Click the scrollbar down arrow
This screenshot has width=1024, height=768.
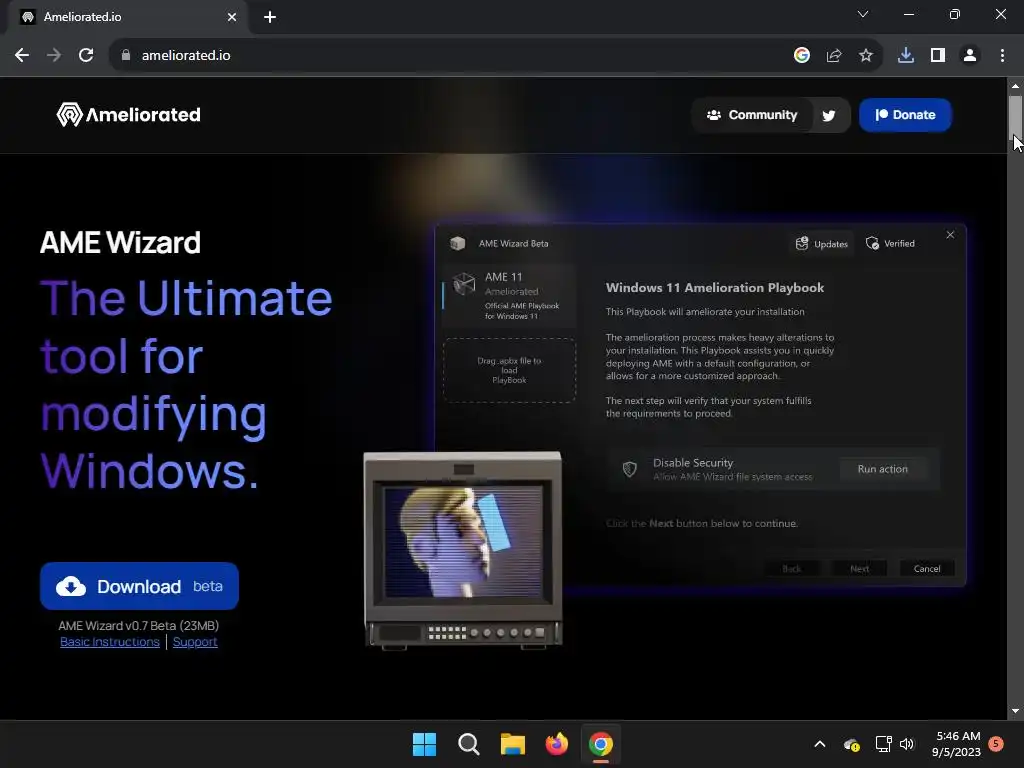(x=1015, y=711)
